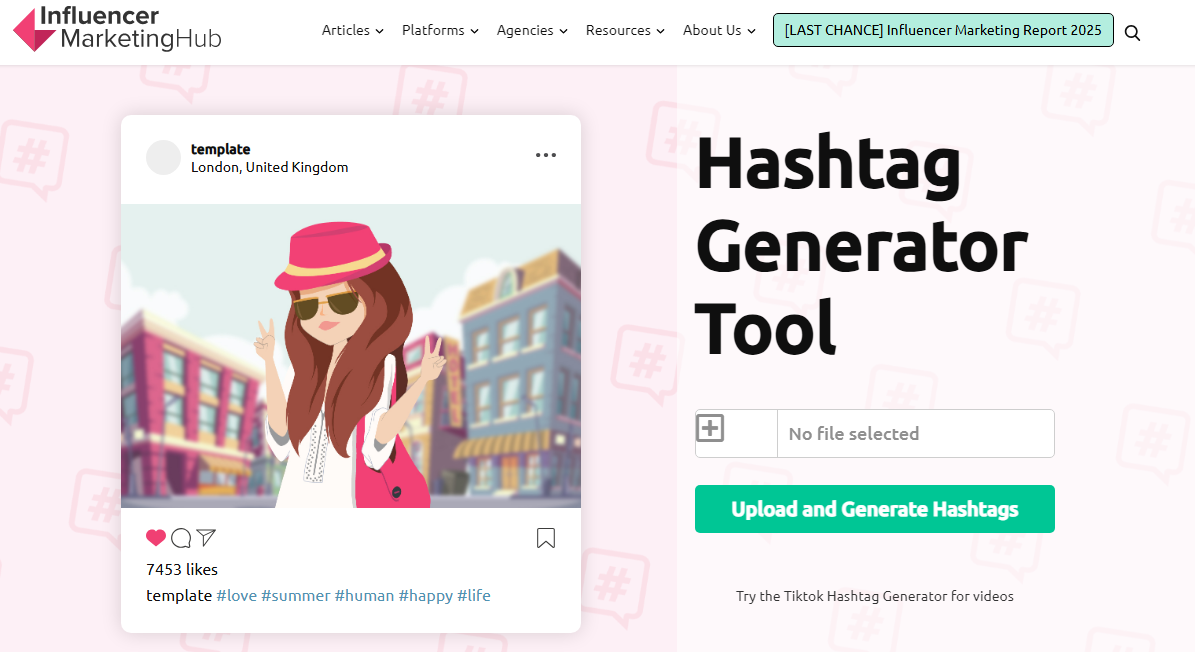Click the template profile avatar
The image size is (1195, 652).
163,158
